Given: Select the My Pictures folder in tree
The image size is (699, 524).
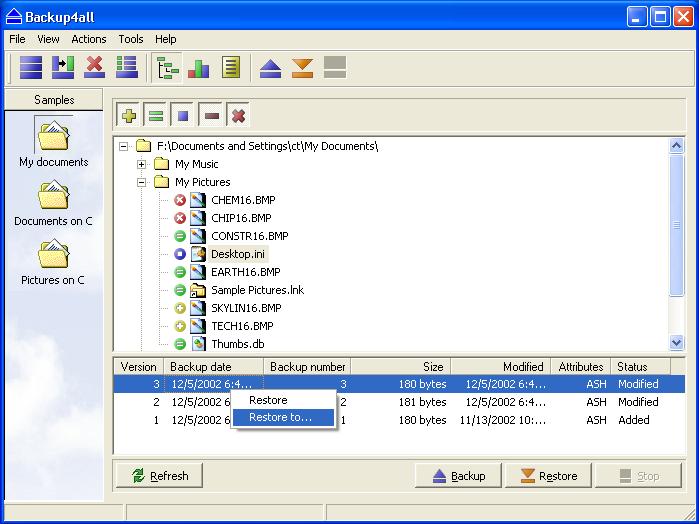Looking at the screenshot, I should pyautogui.click(x=203, y=182).
